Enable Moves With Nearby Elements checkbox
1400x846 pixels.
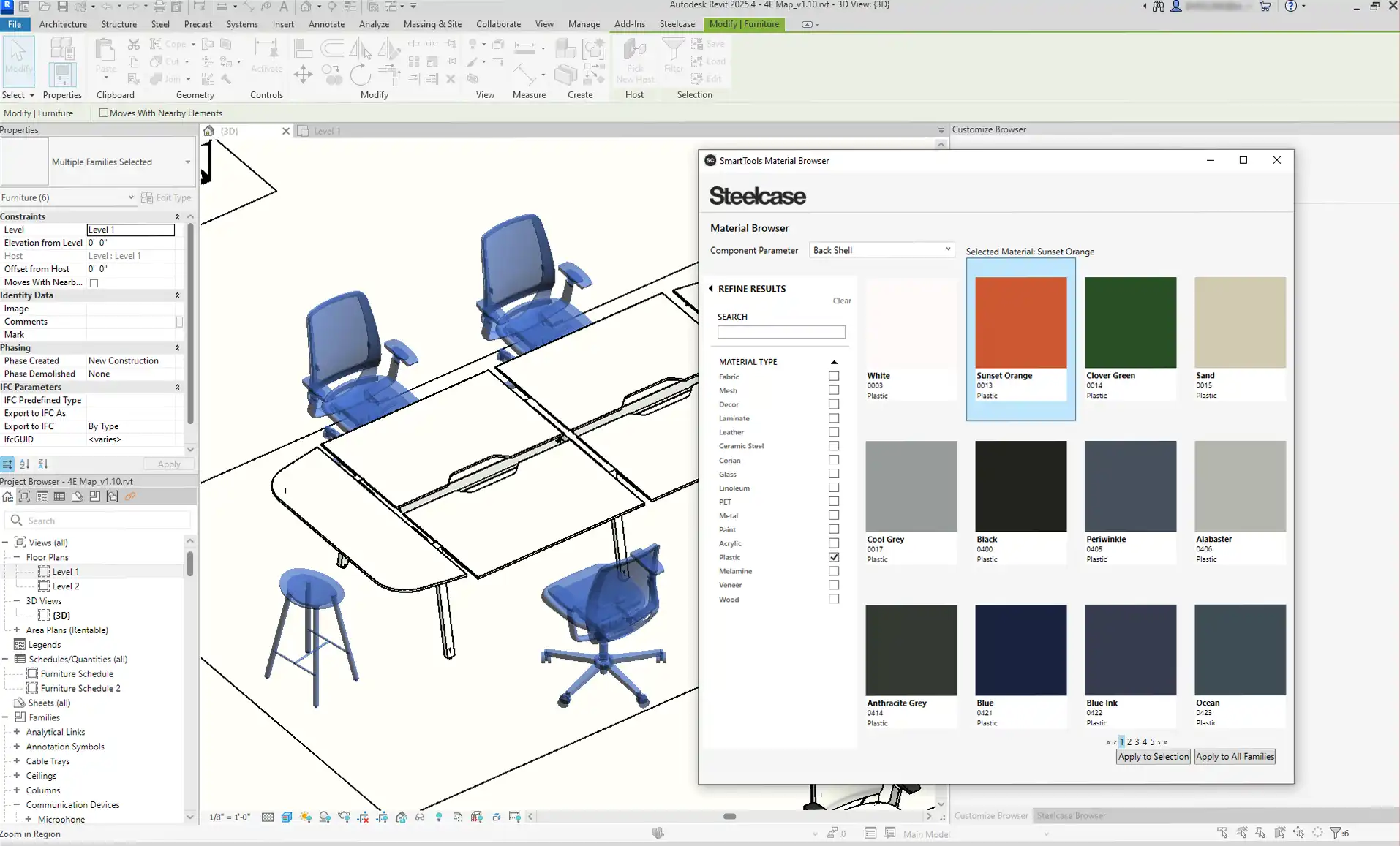coord(104,113)
